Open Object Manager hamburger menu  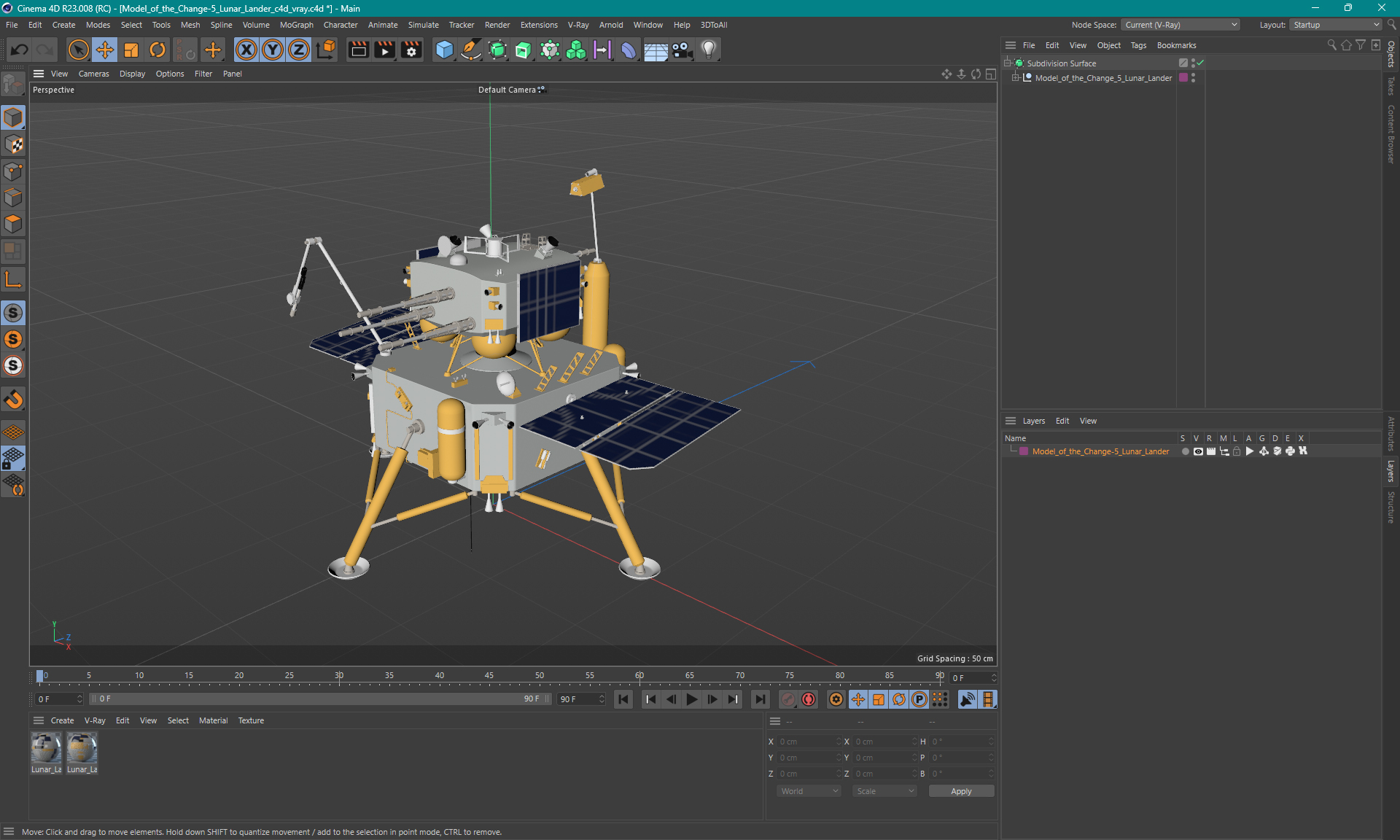pos(1011,45)
